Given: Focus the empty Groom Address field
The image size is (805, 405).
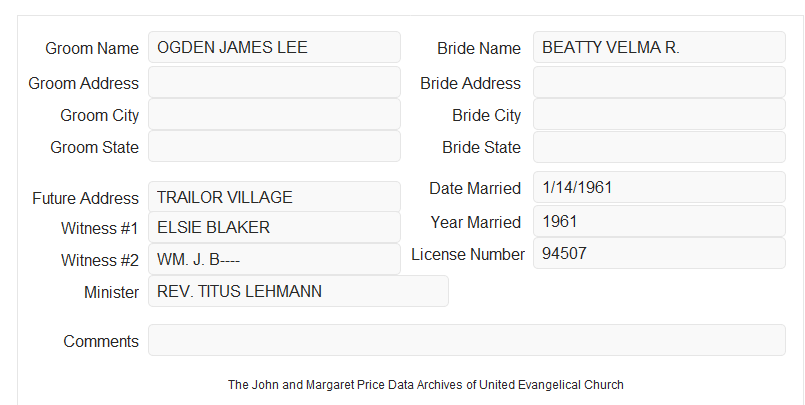Looking at the screenshot, I should point(274,82).
